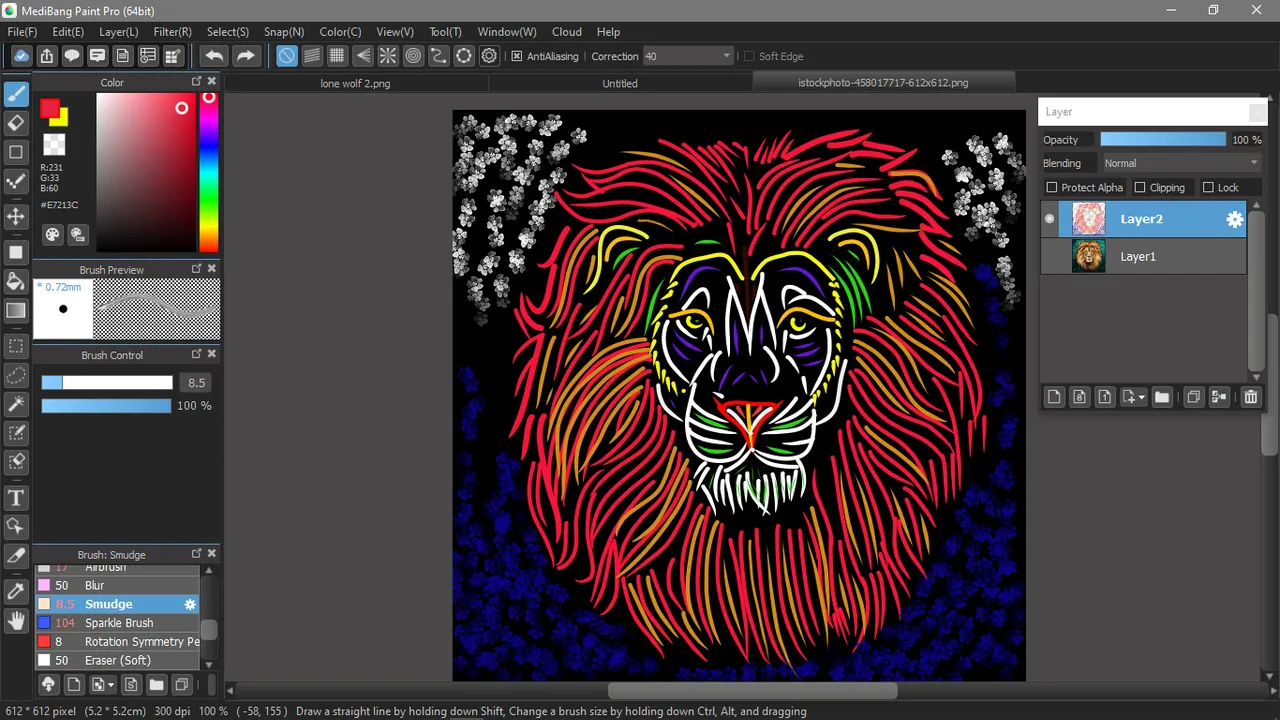
Task: Select the transparent color swatch
Action: tap(54, 145)
